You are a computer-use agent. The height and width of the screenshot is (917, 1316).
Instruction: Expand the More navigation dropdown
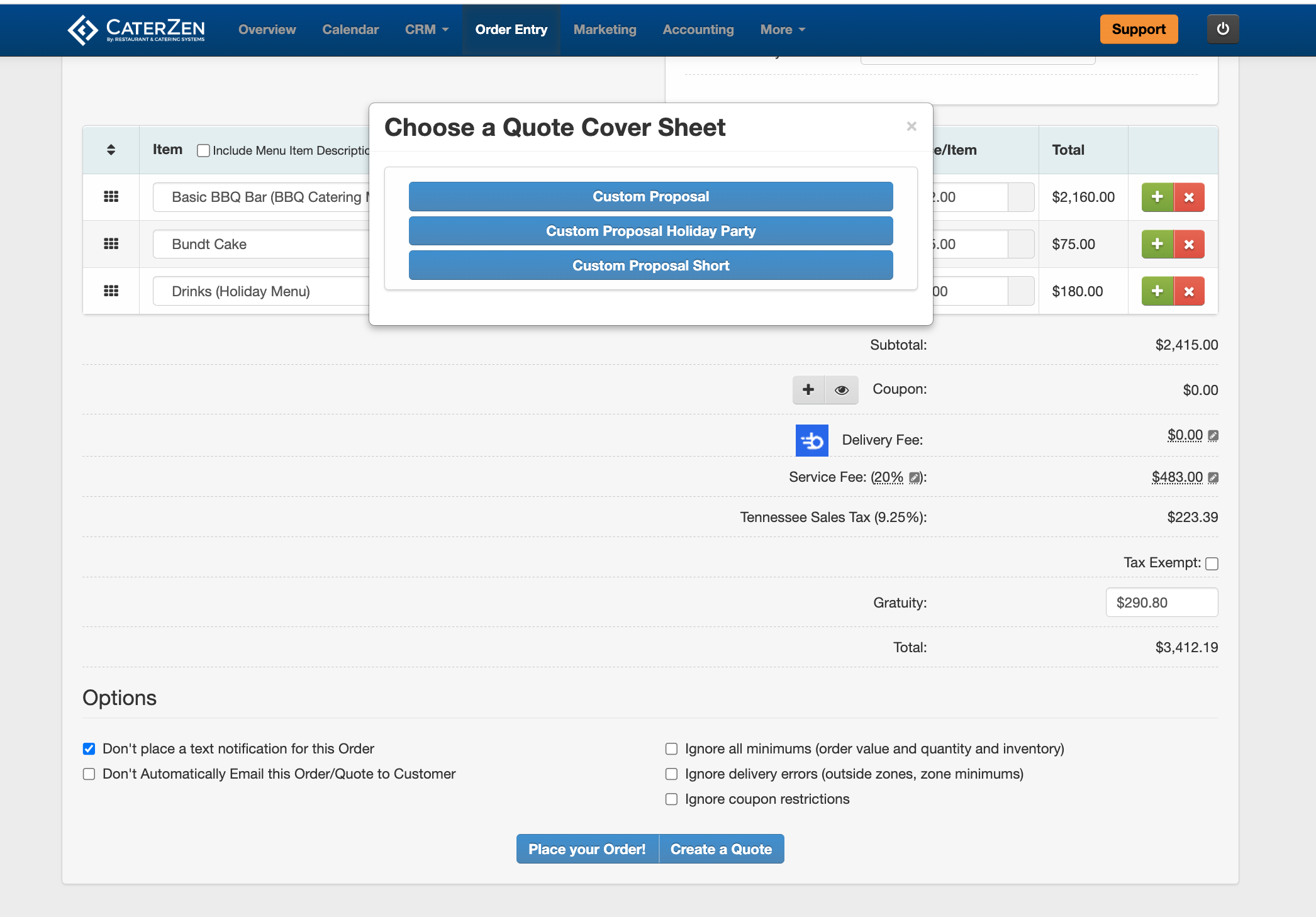pyautogui.click(x=782, y=30)
